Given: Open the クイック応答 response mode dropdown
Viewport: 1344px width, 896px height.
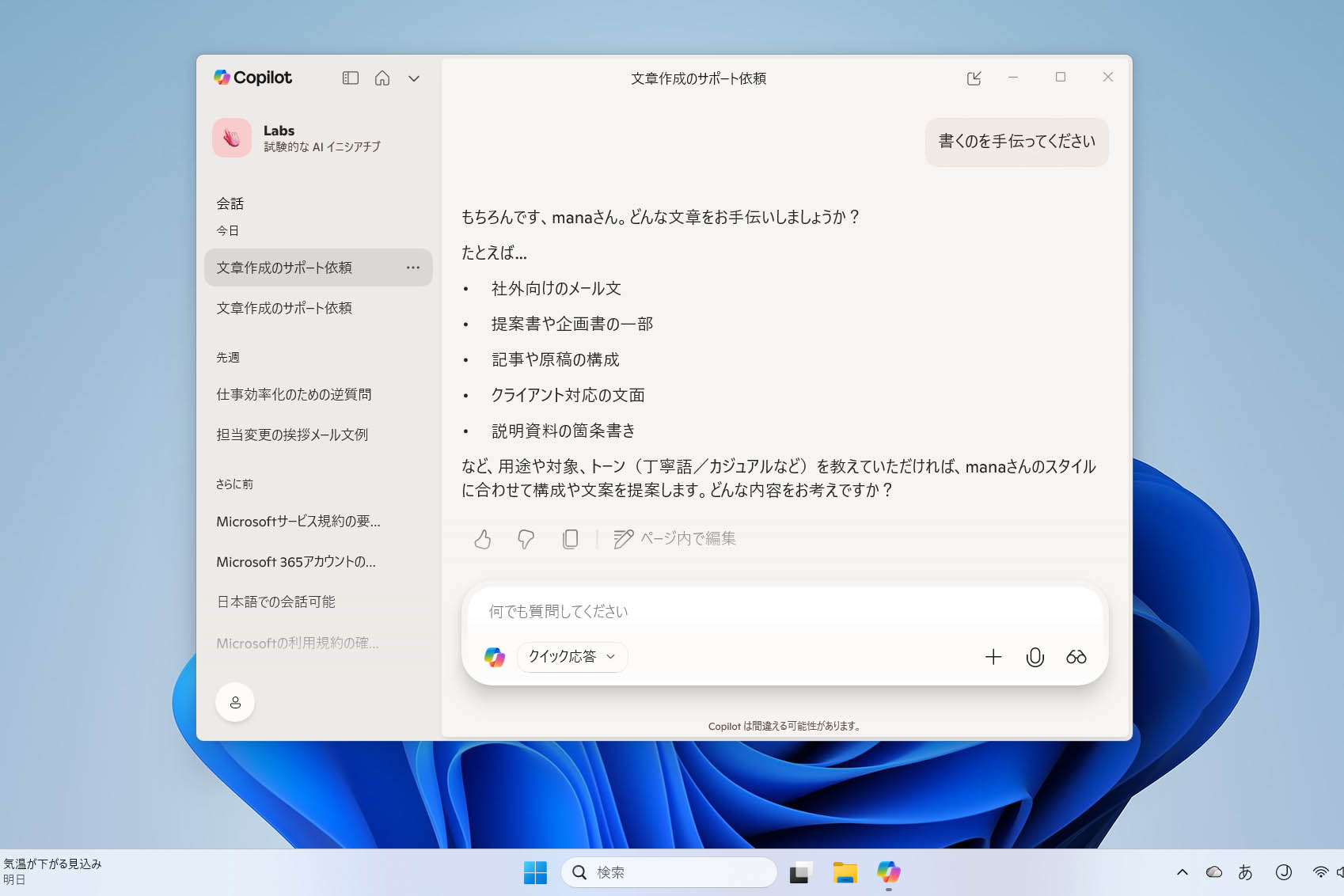Looking at the screenshot, I should pyautogui.click(x=571, y=657).
